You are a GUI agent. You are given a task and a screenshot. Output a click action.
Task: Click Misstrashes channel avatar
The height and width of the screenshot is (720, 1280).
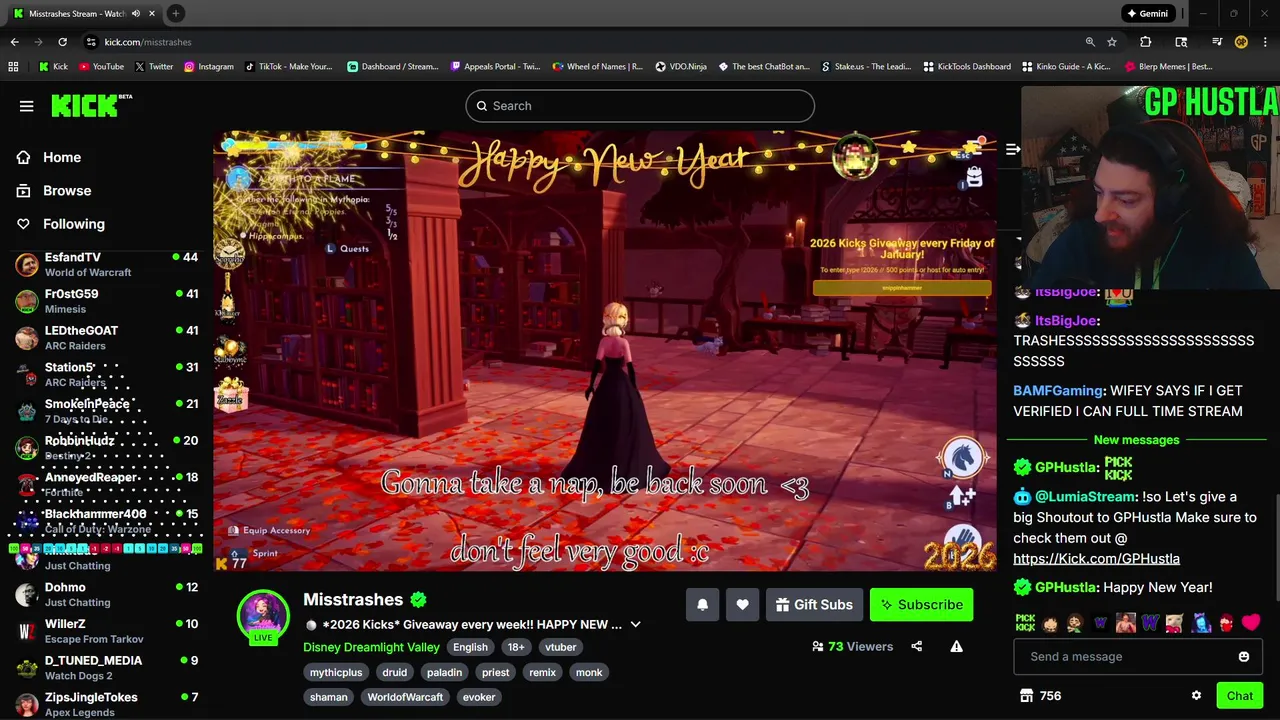click(263, 614)
